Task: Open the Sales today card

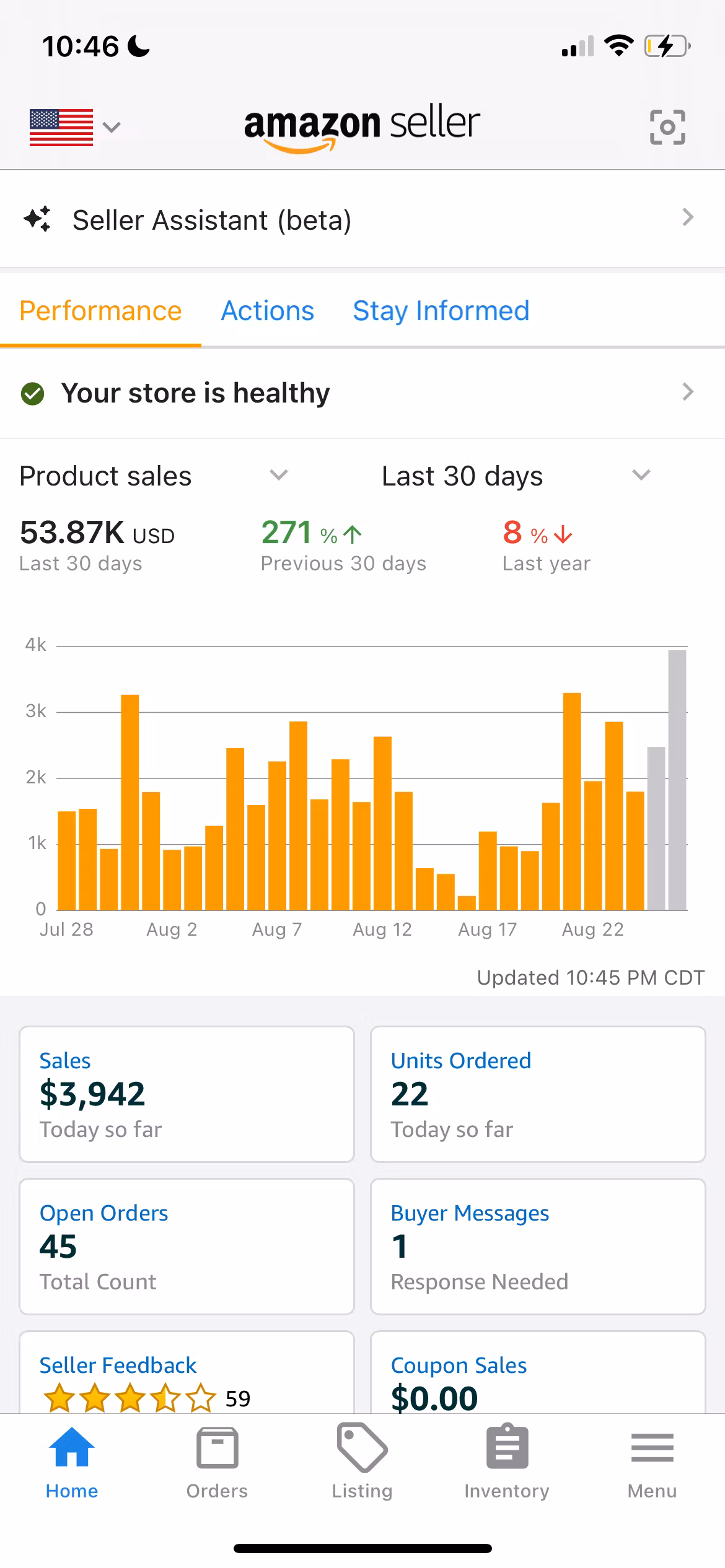Action: pos(187,1094)
